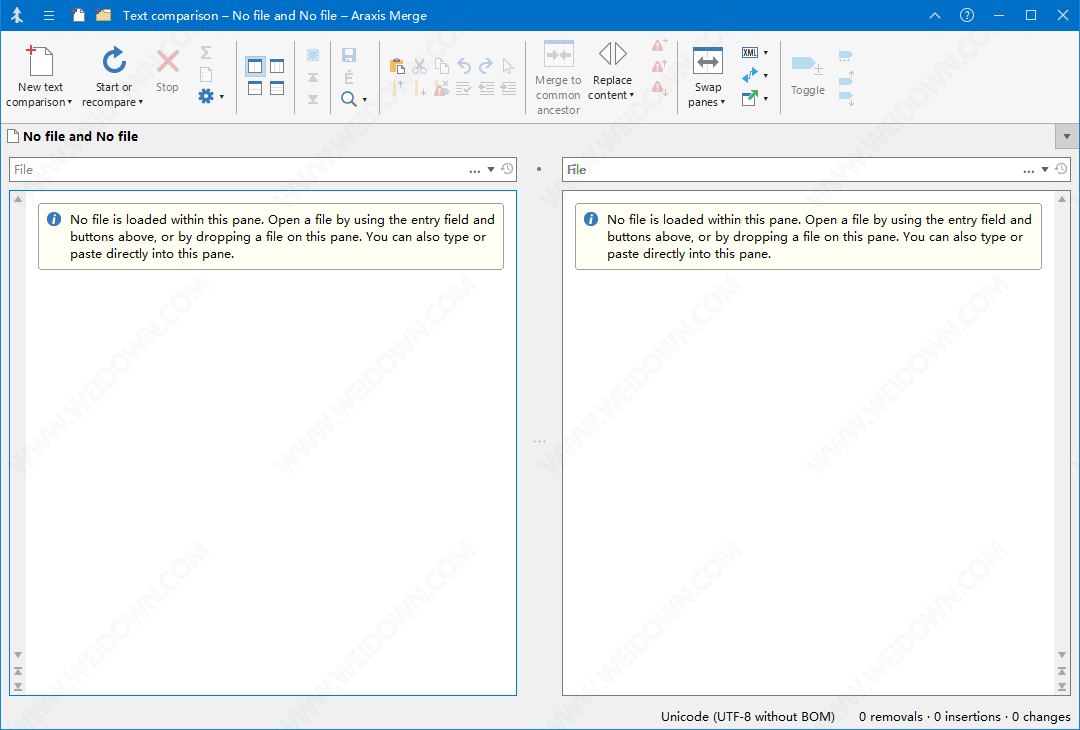Screen dimensions: 1080x730
Task: Click the mouse pointer selection icon
Action: coord(508,66)
